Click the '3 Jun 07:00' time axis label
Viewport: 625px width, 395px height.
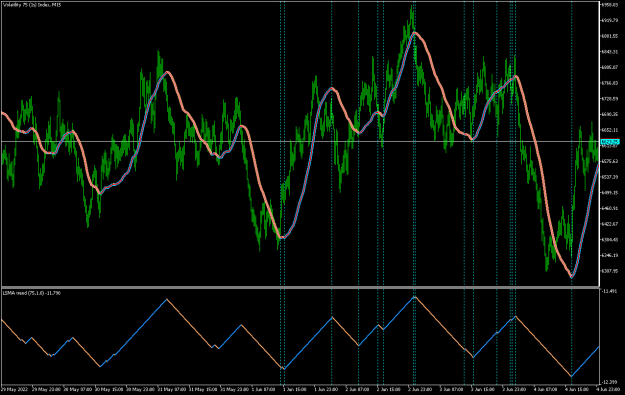(451, 389)
